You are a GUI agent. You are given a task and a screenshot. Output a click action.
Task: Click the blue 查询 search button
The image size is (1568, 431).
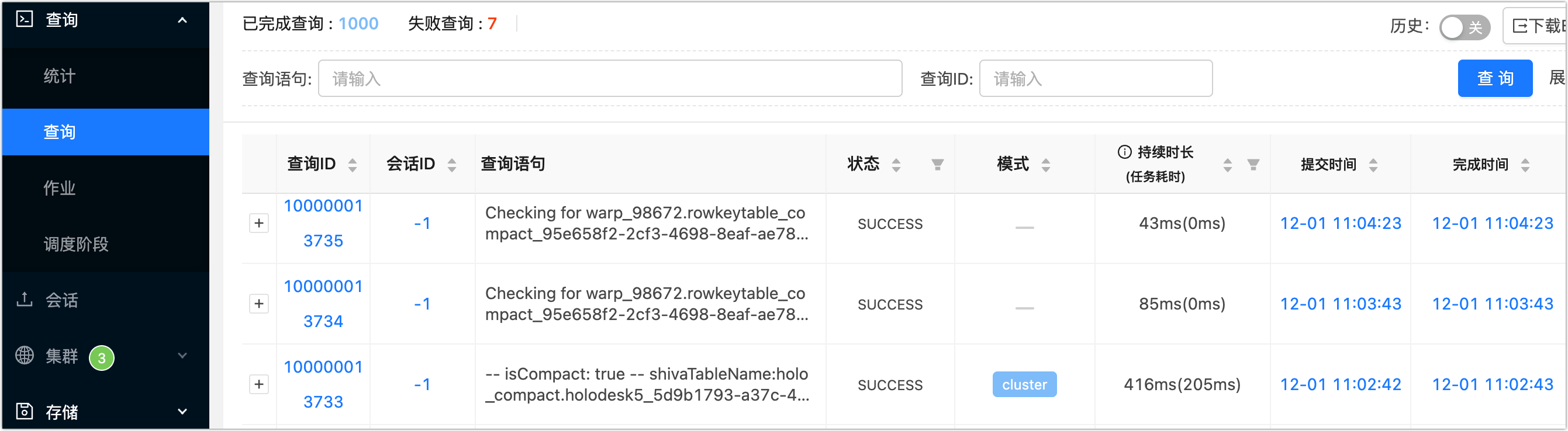click(1495, 79)
